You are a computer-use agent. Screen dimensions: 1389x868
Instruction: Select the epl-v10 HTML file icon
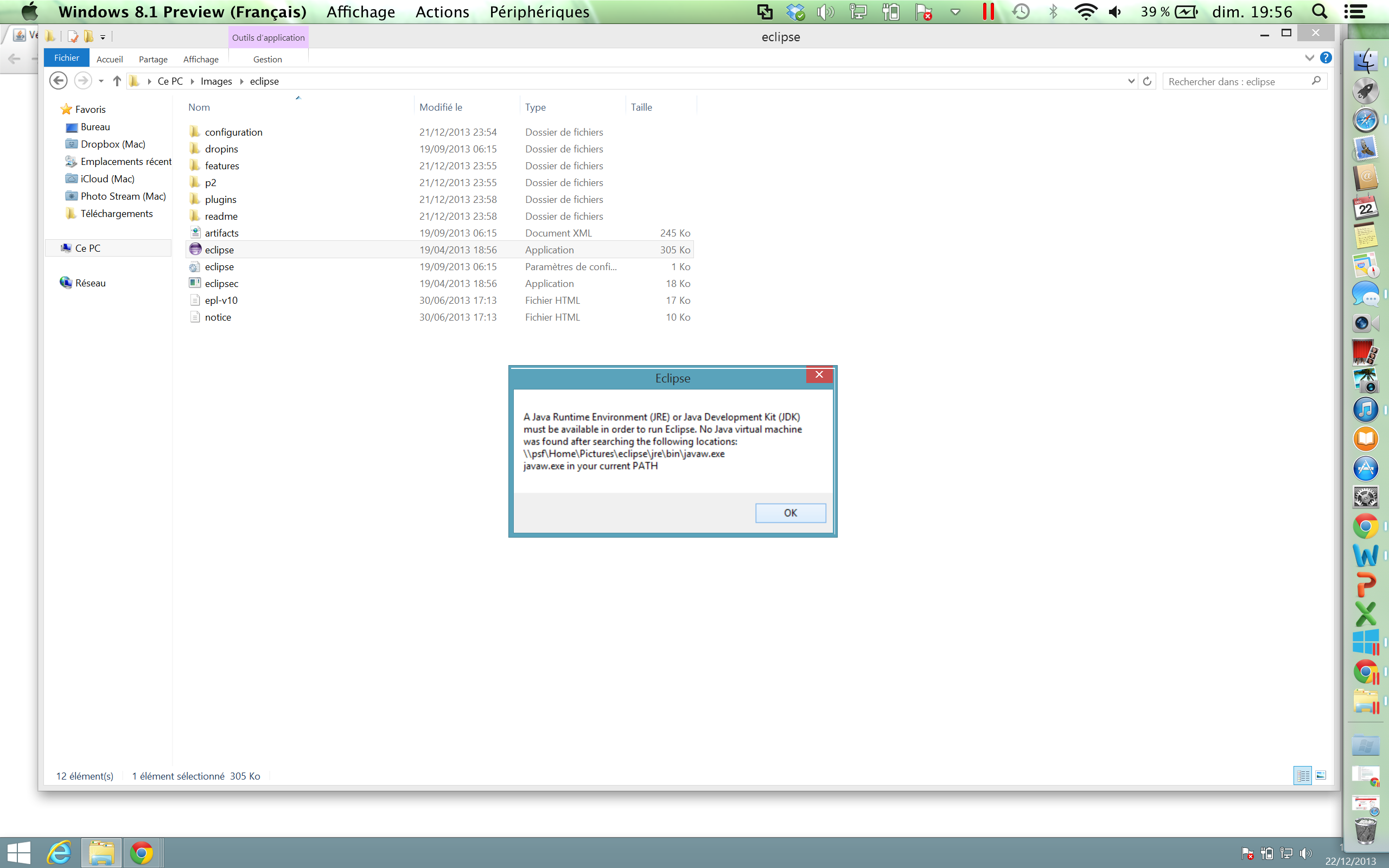point(195,300)
